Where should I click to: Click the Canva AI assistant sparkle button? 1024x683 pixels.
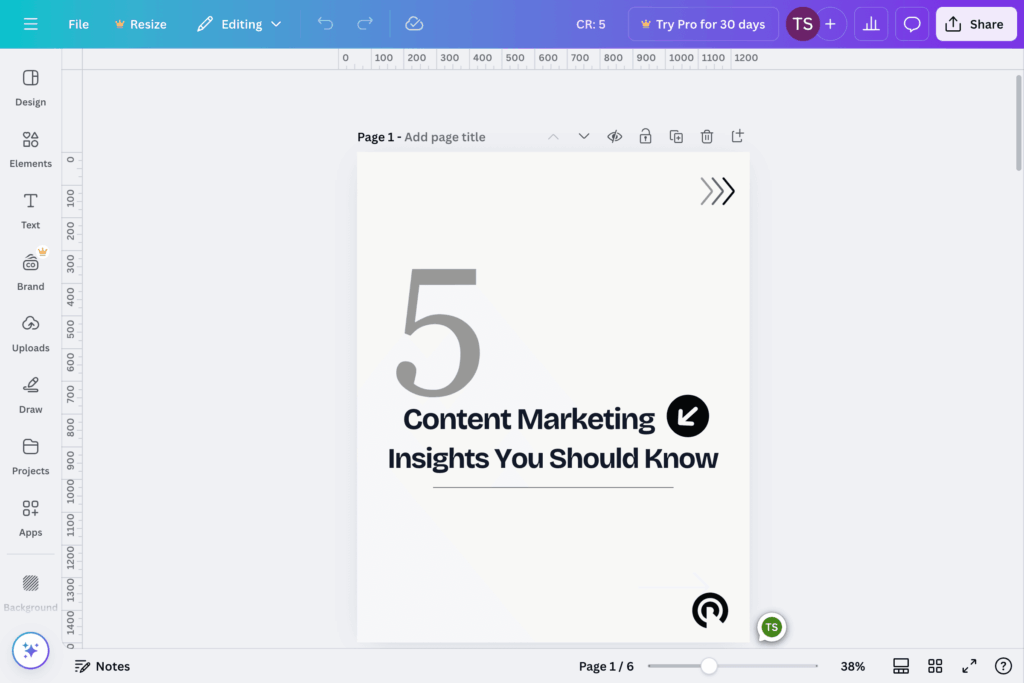click(30, 651)
